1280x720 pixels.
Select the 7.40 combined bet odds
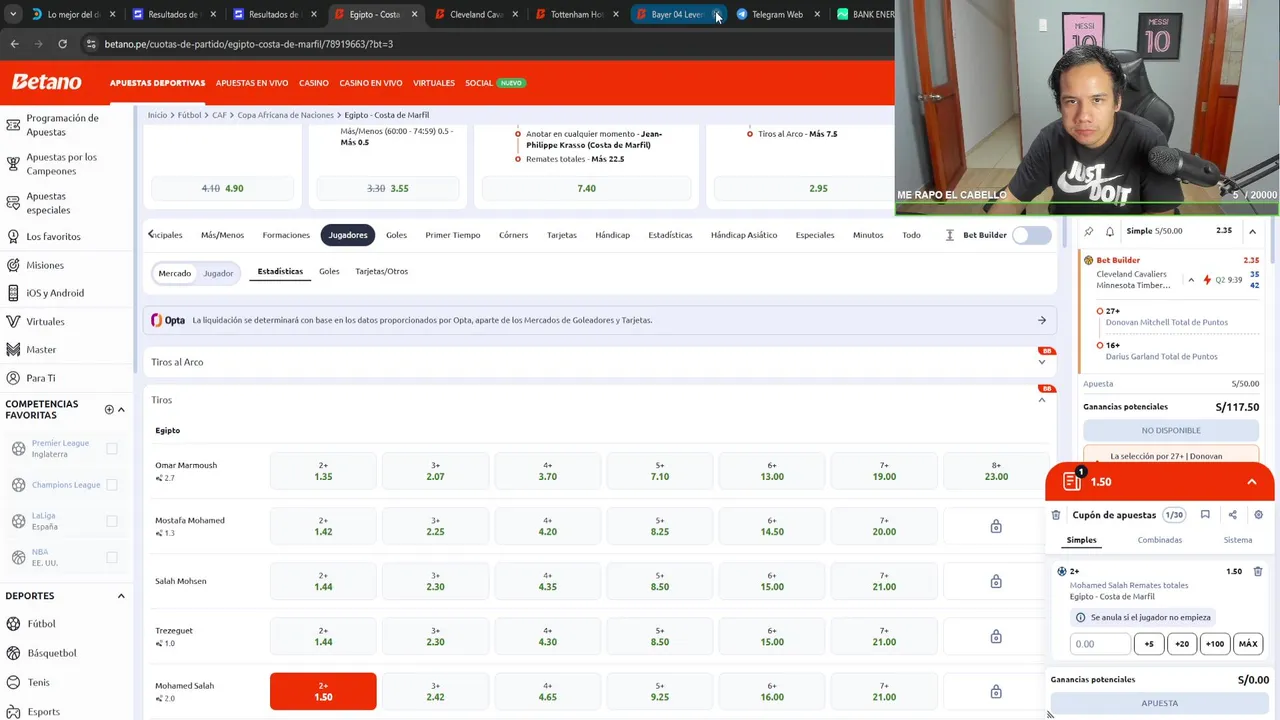(x=586, y=188)
